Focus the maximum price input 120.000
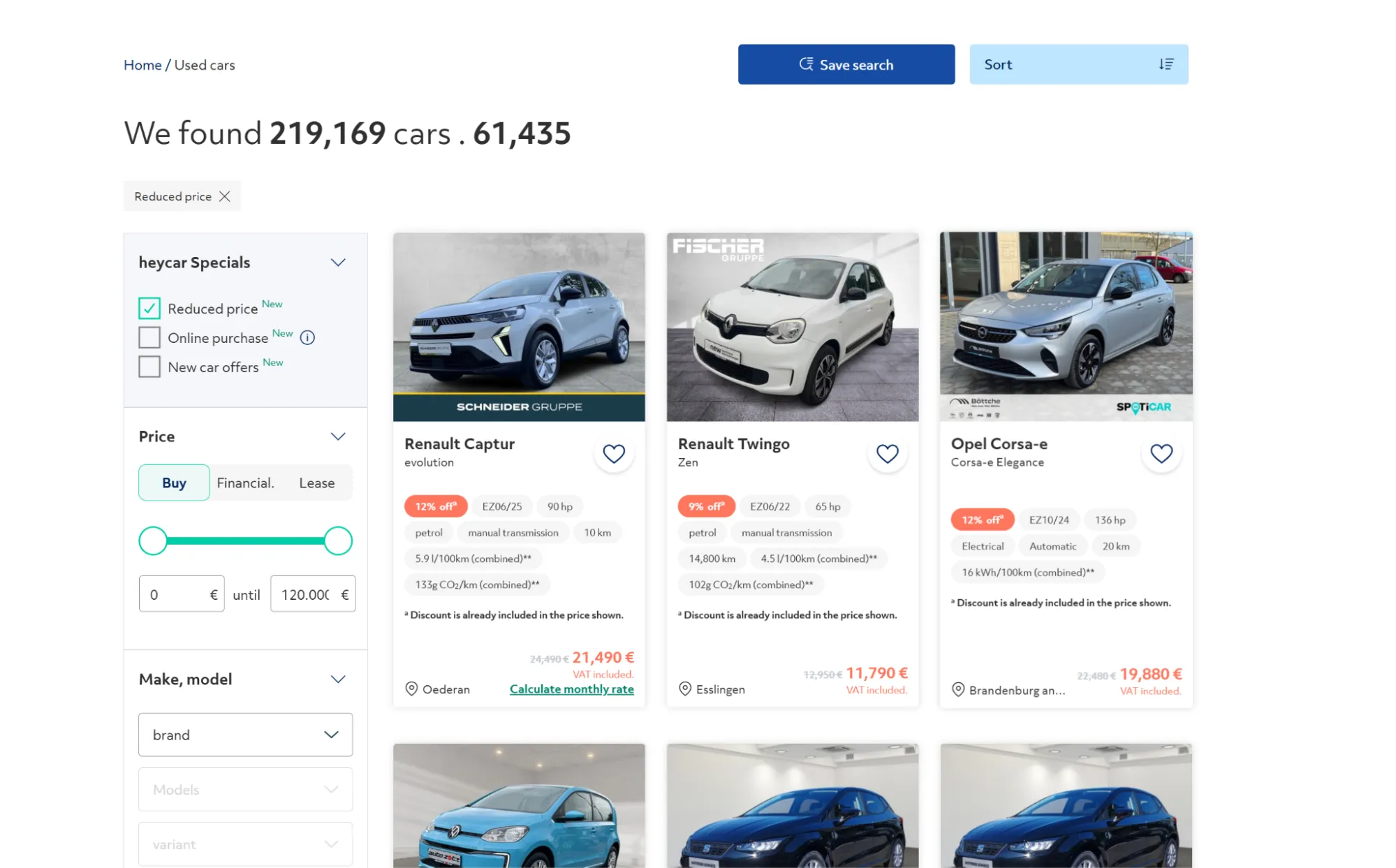1396x868 pixels. pyautogui.click(x=313, y=594)
